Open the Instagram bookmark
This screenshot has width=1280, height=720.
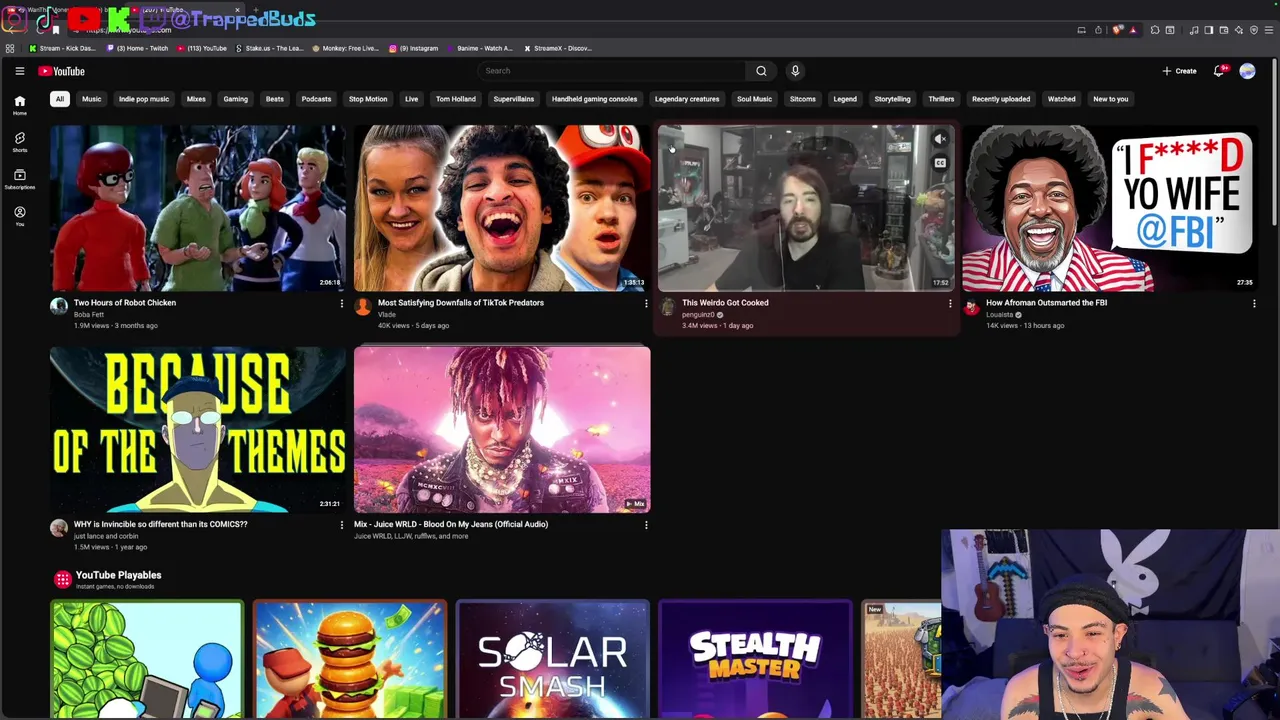coord(414,48)
